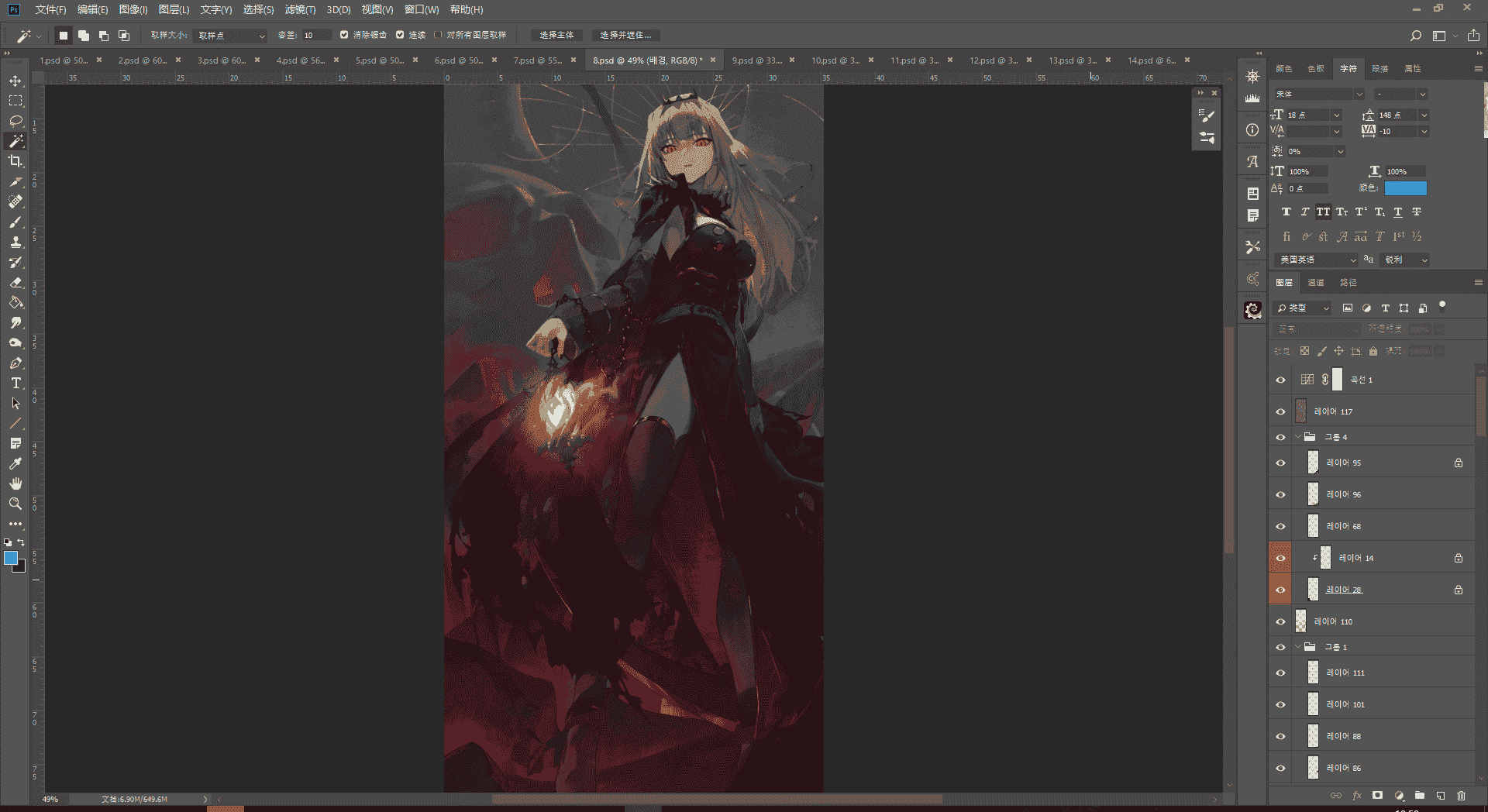Click the Search icon in options bar

click(x=1415, y=36)
